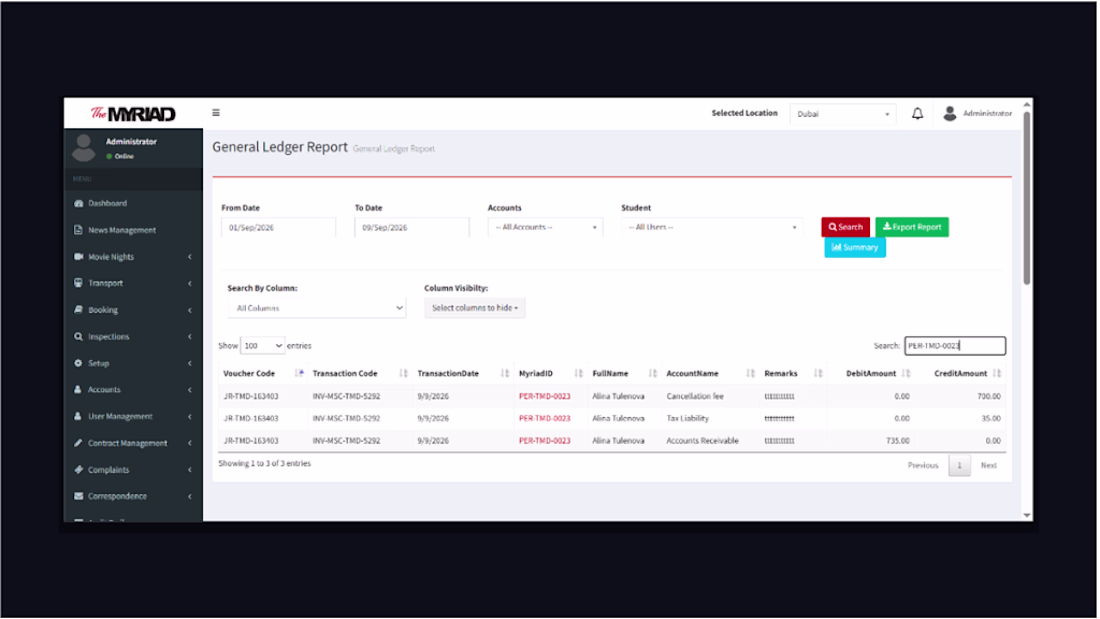Open the All Users student dropdown
Image resolution: width=1100 pixels, height=619 pixels.
click(x=712, y=227)
